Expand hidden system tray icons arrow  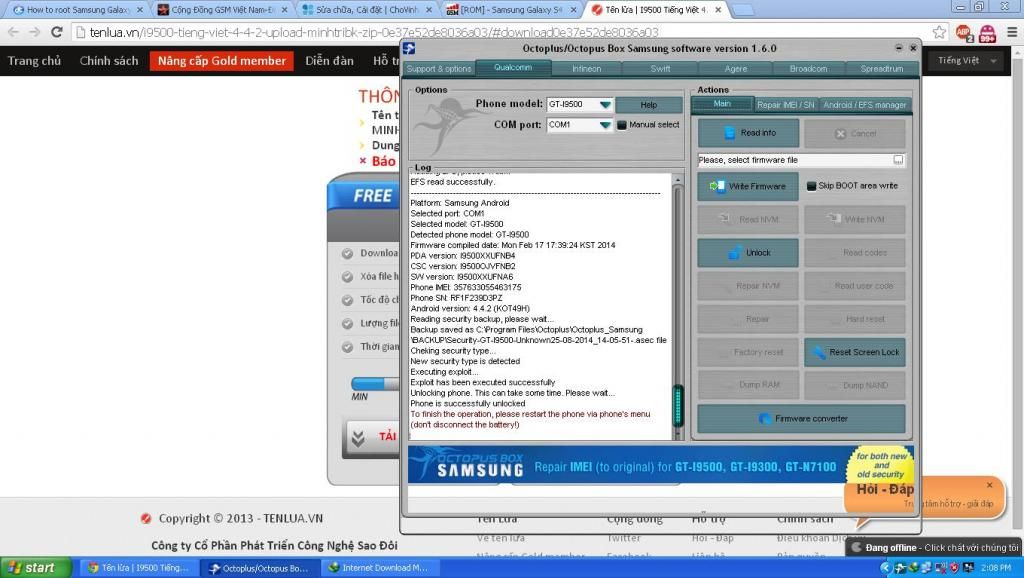coord(886,568)
